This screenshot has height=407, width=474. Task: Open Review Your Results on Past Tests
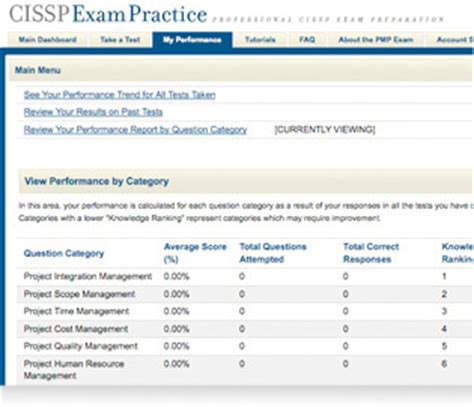[93, 112]
